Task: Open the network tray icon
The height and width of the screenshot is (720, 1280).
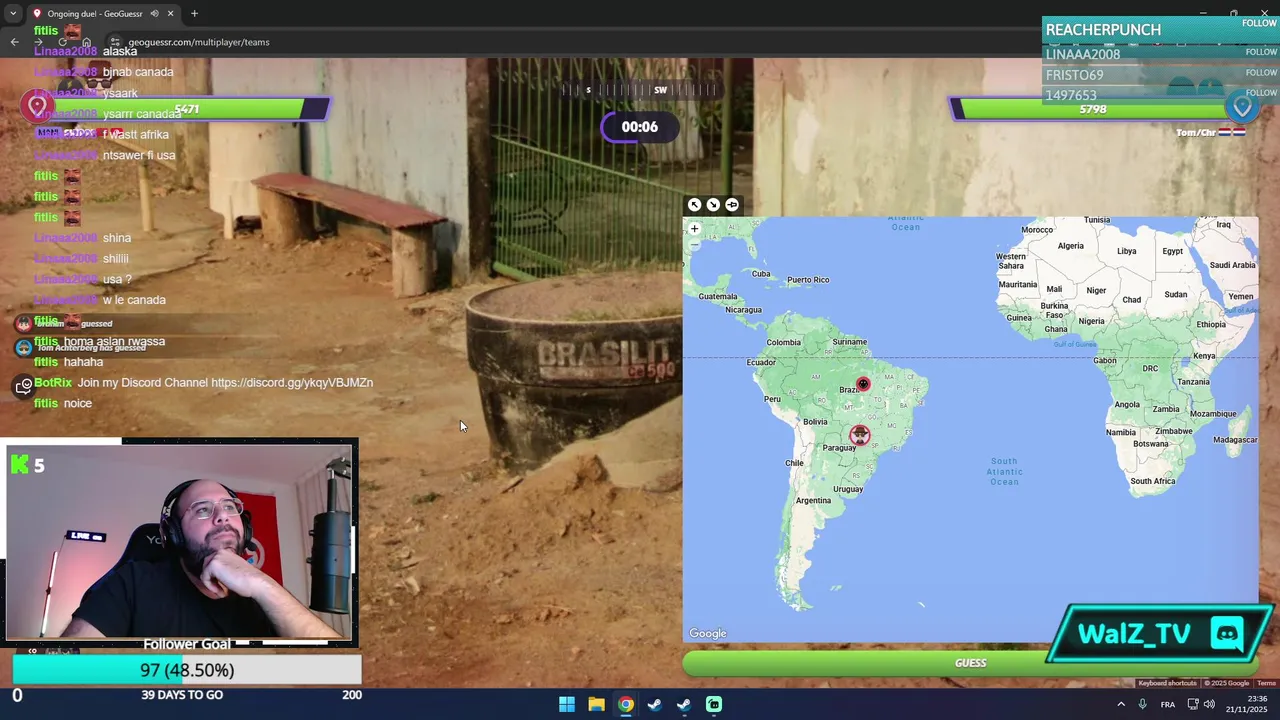Action: [1193, 704]
